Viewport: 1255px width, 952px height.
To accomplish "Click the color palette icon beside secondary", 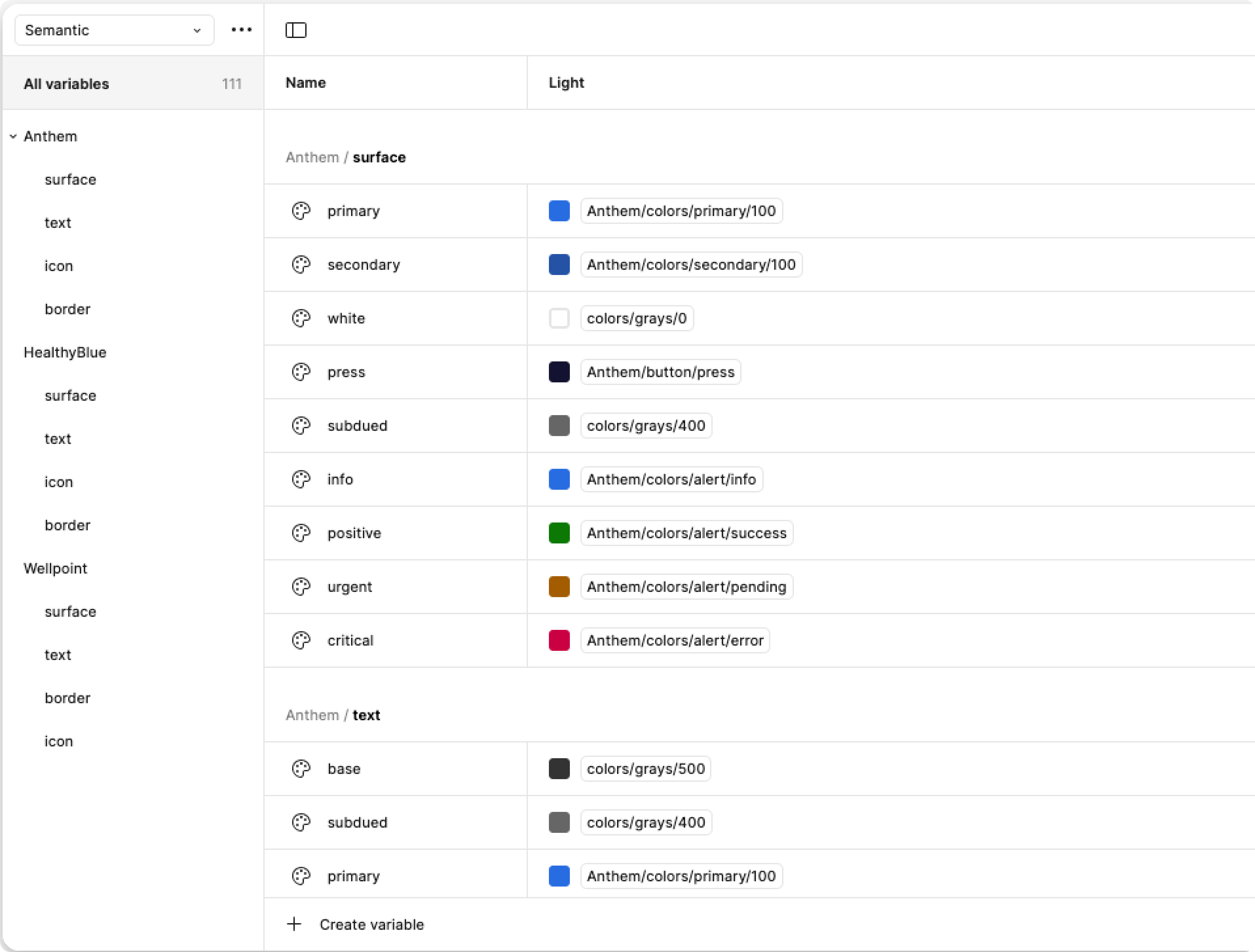I will click(x=301, y=265).
